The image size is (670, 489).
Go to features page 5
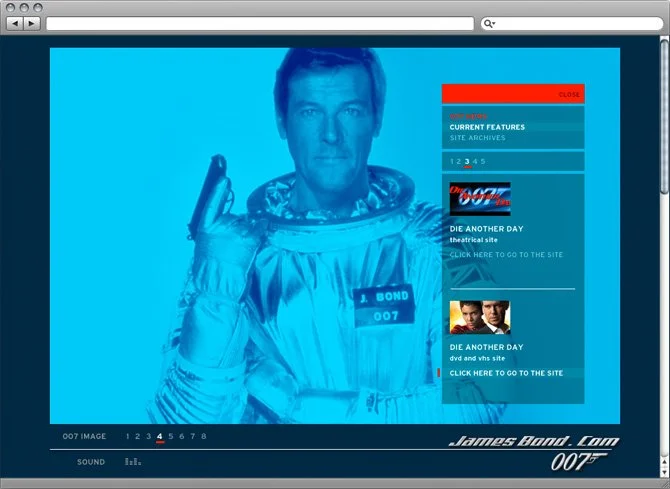pos(483,161)
